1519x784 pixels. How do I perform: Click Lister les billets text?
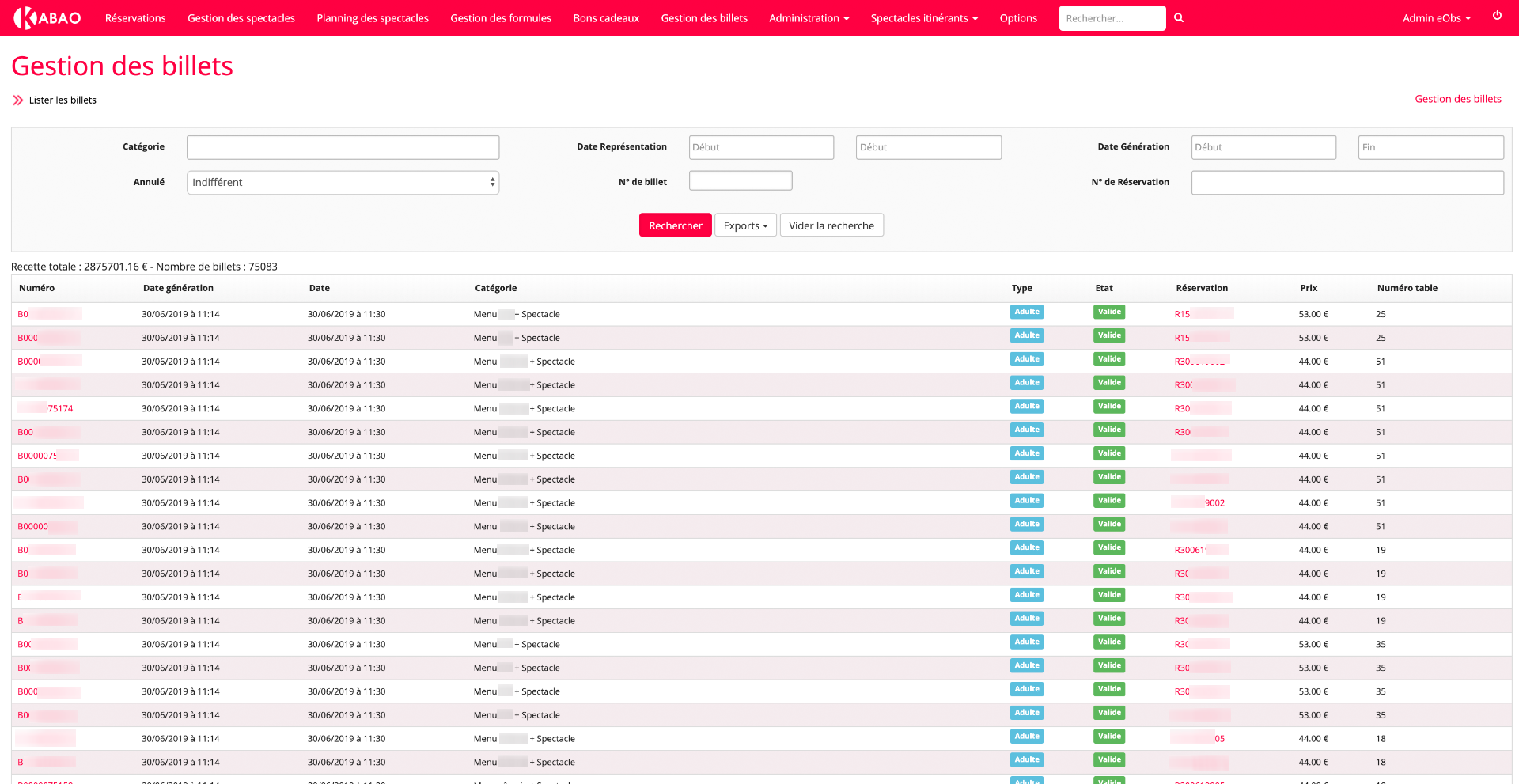click(x=63, y=100)
